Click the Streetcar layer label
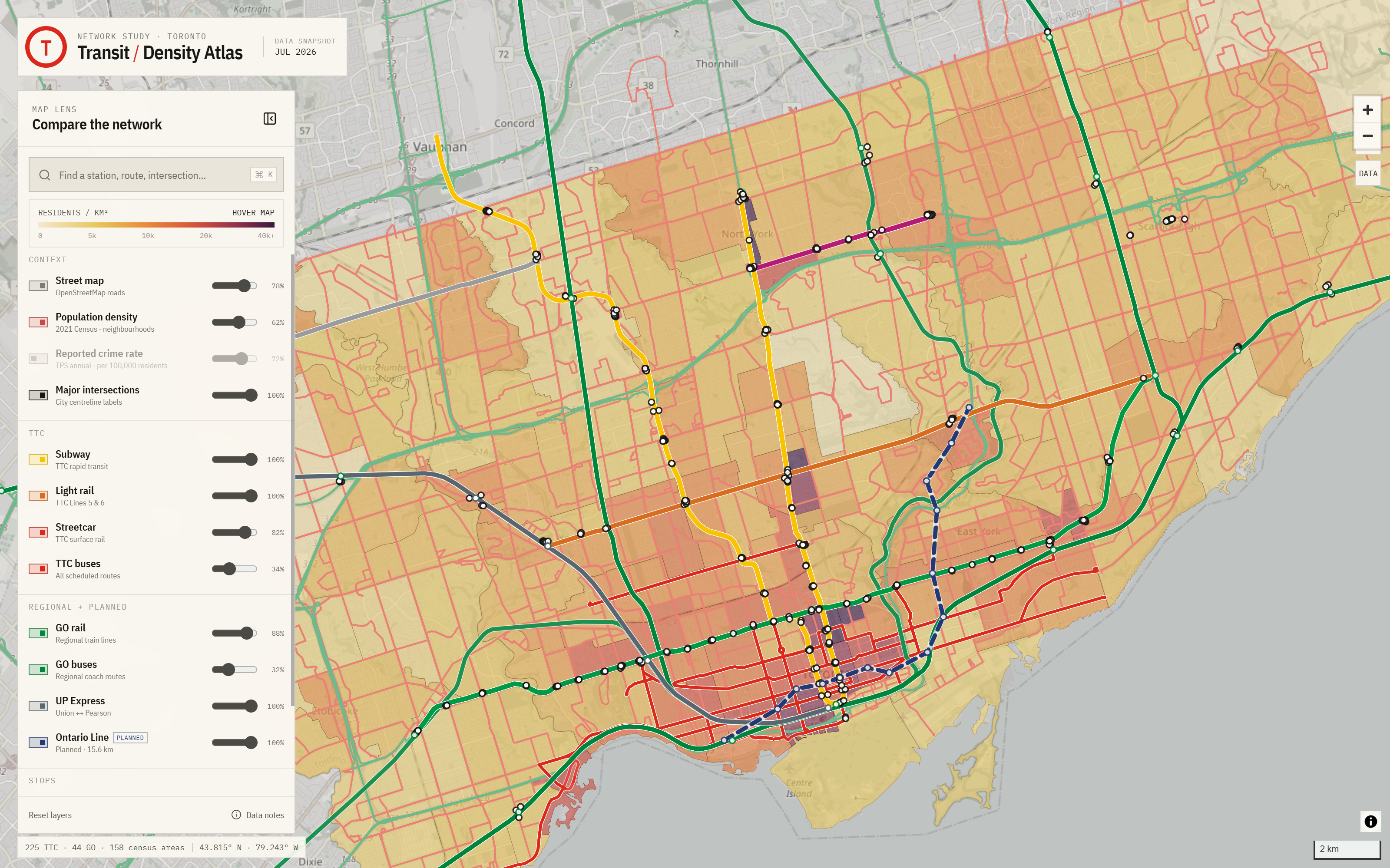The height and width of the screenshot is (868, 1390). tap(76, 527)
